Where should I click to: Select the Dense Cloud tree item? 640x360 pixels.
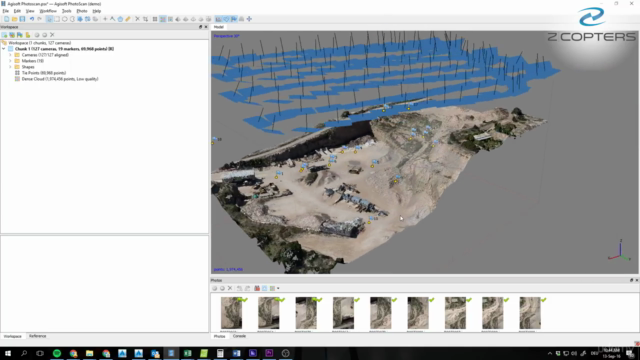coord(60,79)
